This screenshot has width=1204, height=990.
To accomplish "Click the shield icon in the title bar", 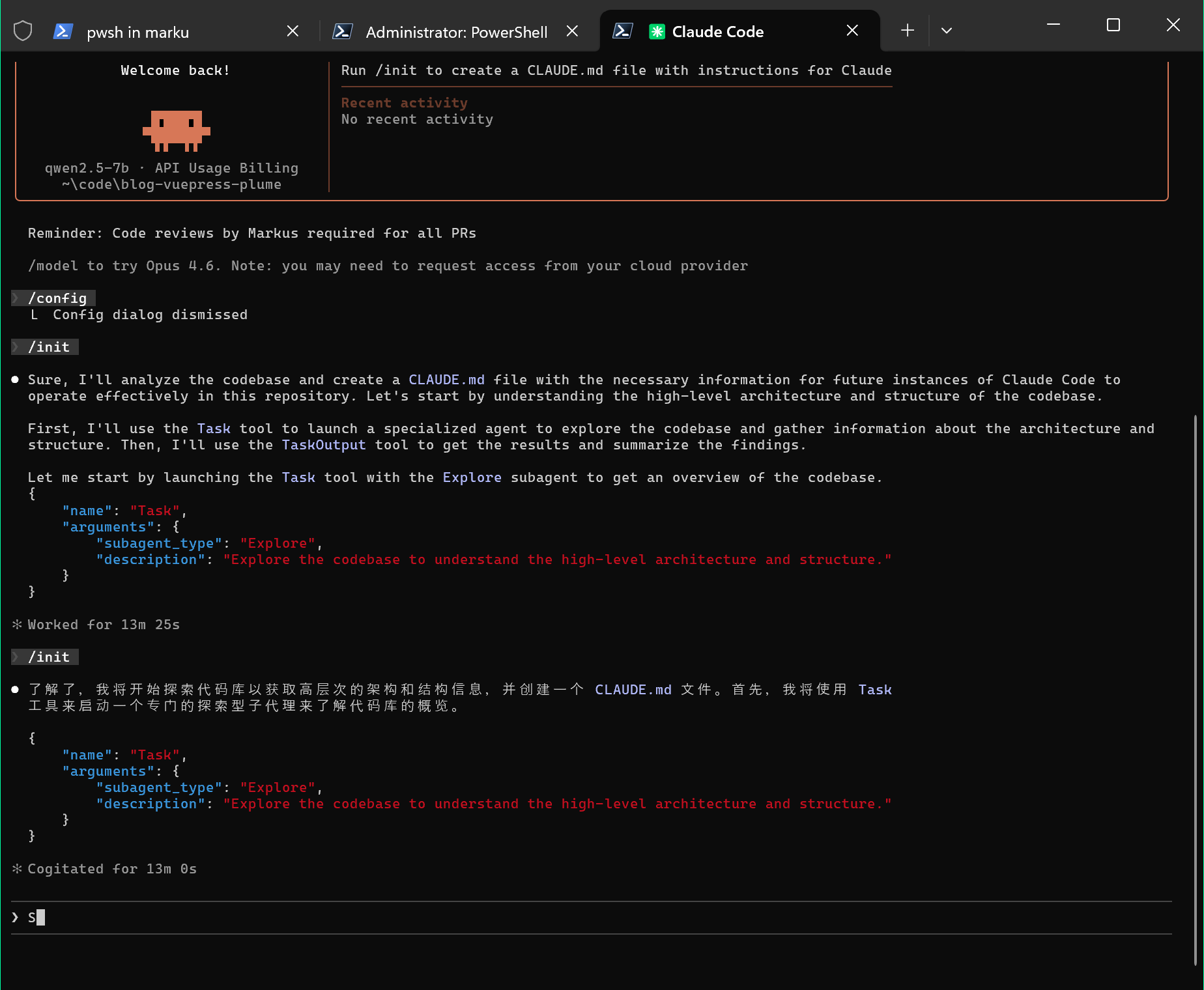I will [22, 29].
